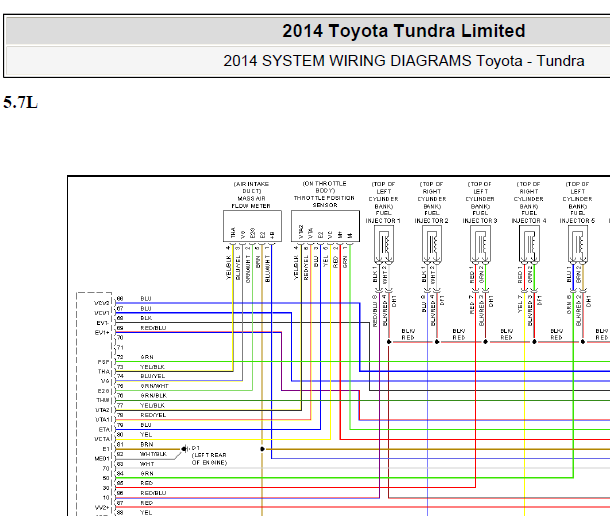Click the 'THA' terminal label on the ECM
The image size is (610, 516).
[104, 372]
